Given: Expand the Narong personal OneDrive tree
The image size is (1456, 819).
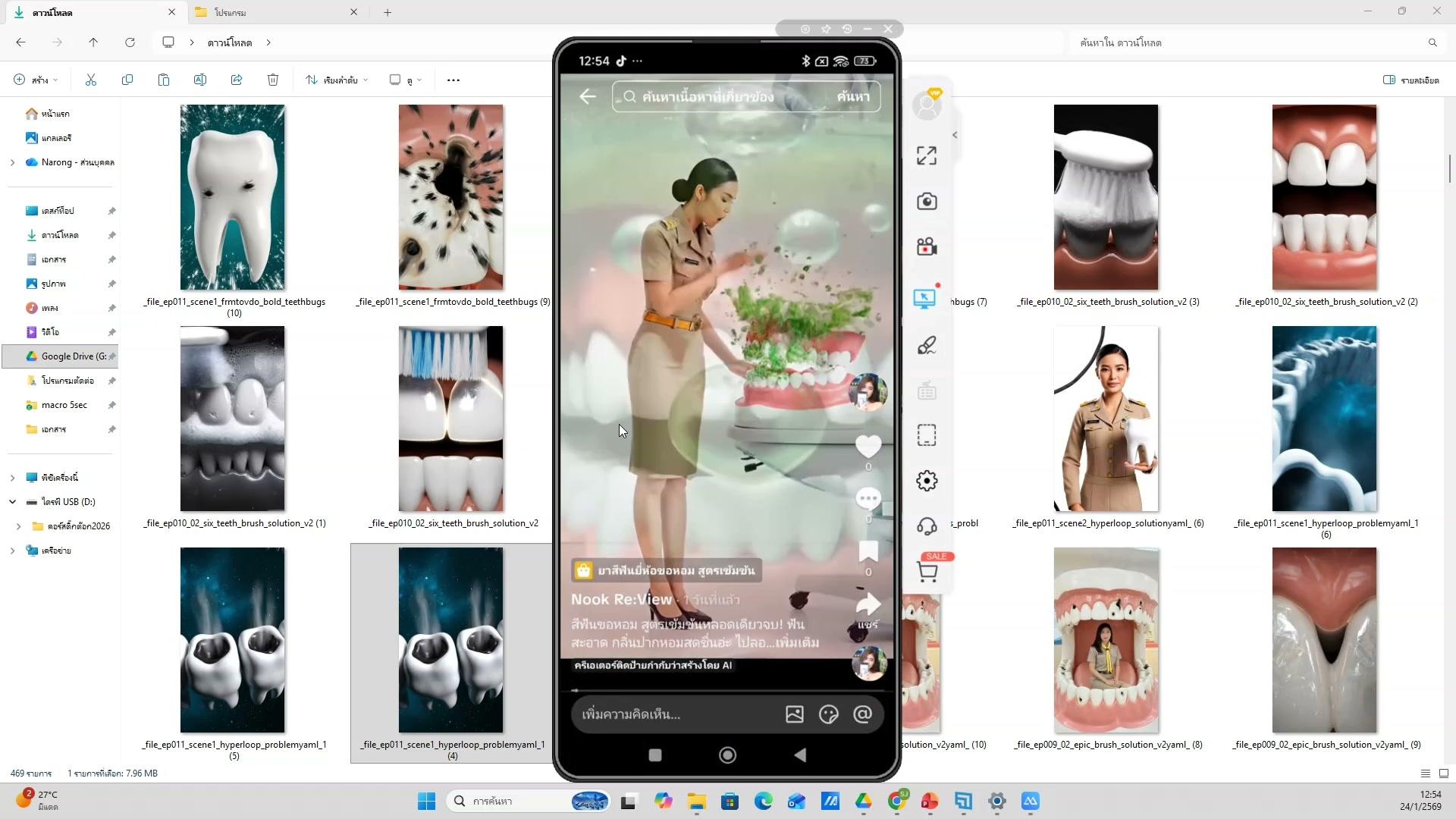Looking at the screenshot, I should [x=12, y=162].
